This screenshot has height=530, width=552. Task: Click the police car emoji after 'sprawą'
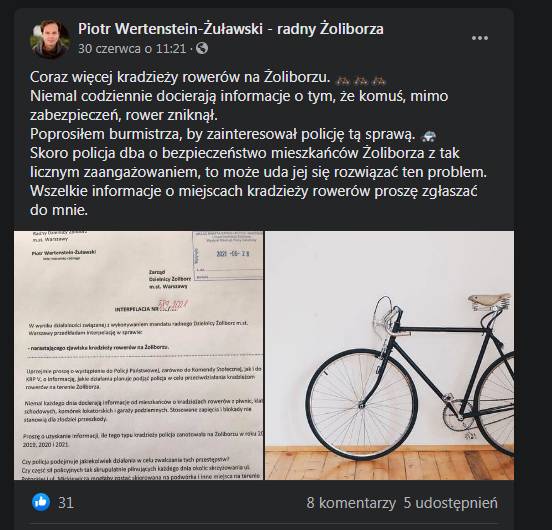tap(428, 135)
